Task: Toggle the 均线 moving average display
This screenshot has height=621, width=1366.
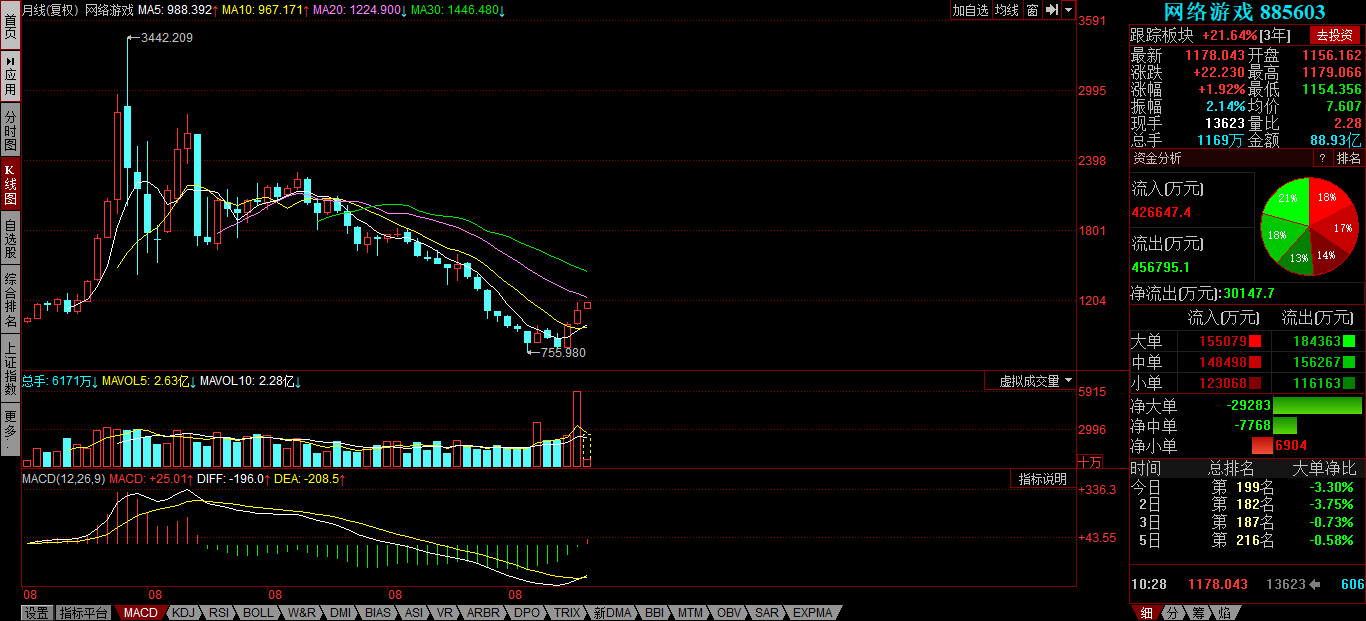Action: tap(1007, 10)
